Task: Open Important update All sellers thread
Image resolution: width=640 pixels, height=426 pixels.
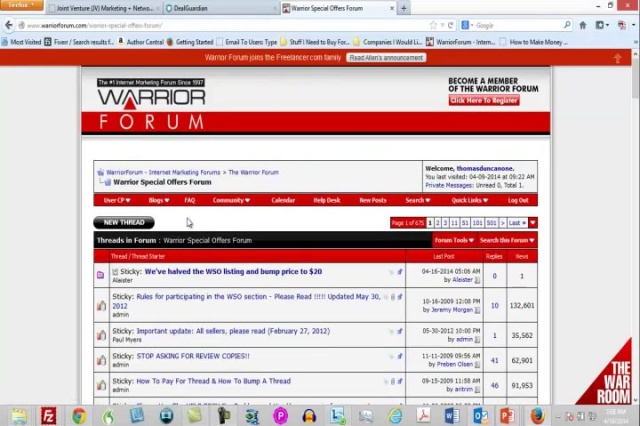Action: pyautogui.click(x=233, y=331)
